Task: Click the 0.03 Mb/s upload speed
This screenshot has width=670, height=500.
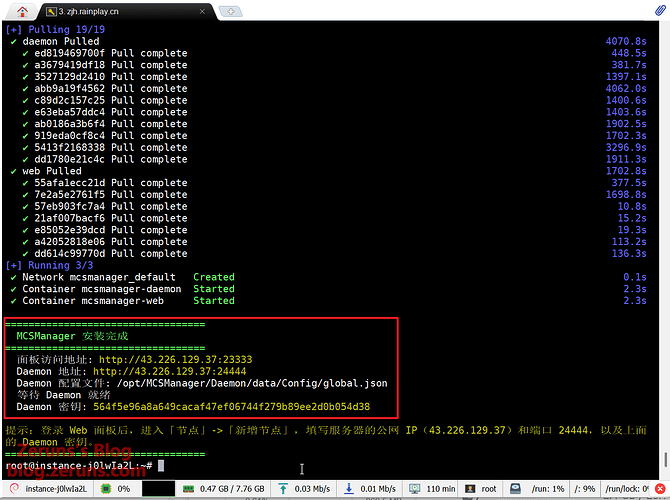Action: tap(312, 488)
